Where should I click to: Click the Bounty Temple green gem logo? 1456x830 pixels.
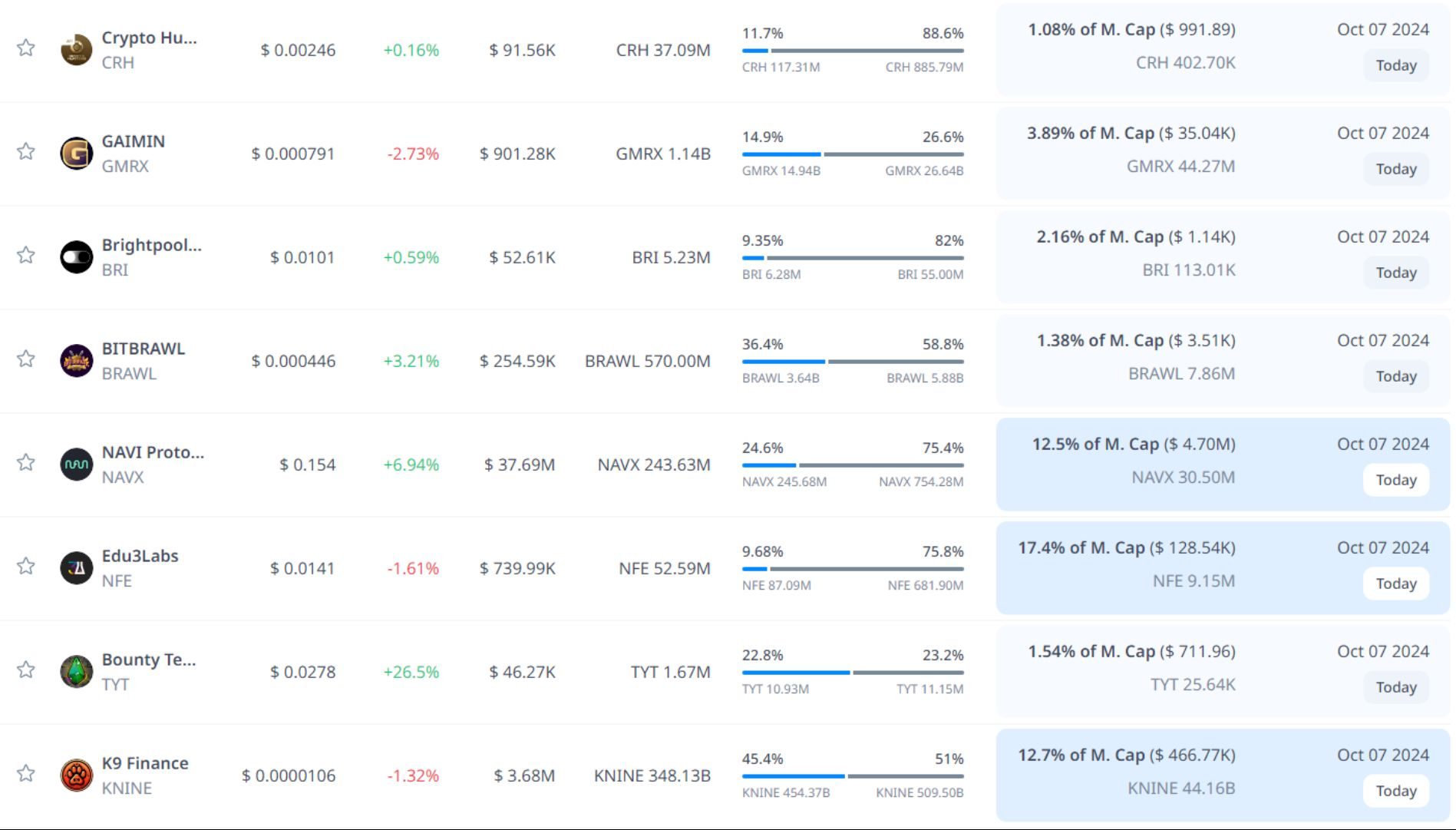click(x=76, y=672)
